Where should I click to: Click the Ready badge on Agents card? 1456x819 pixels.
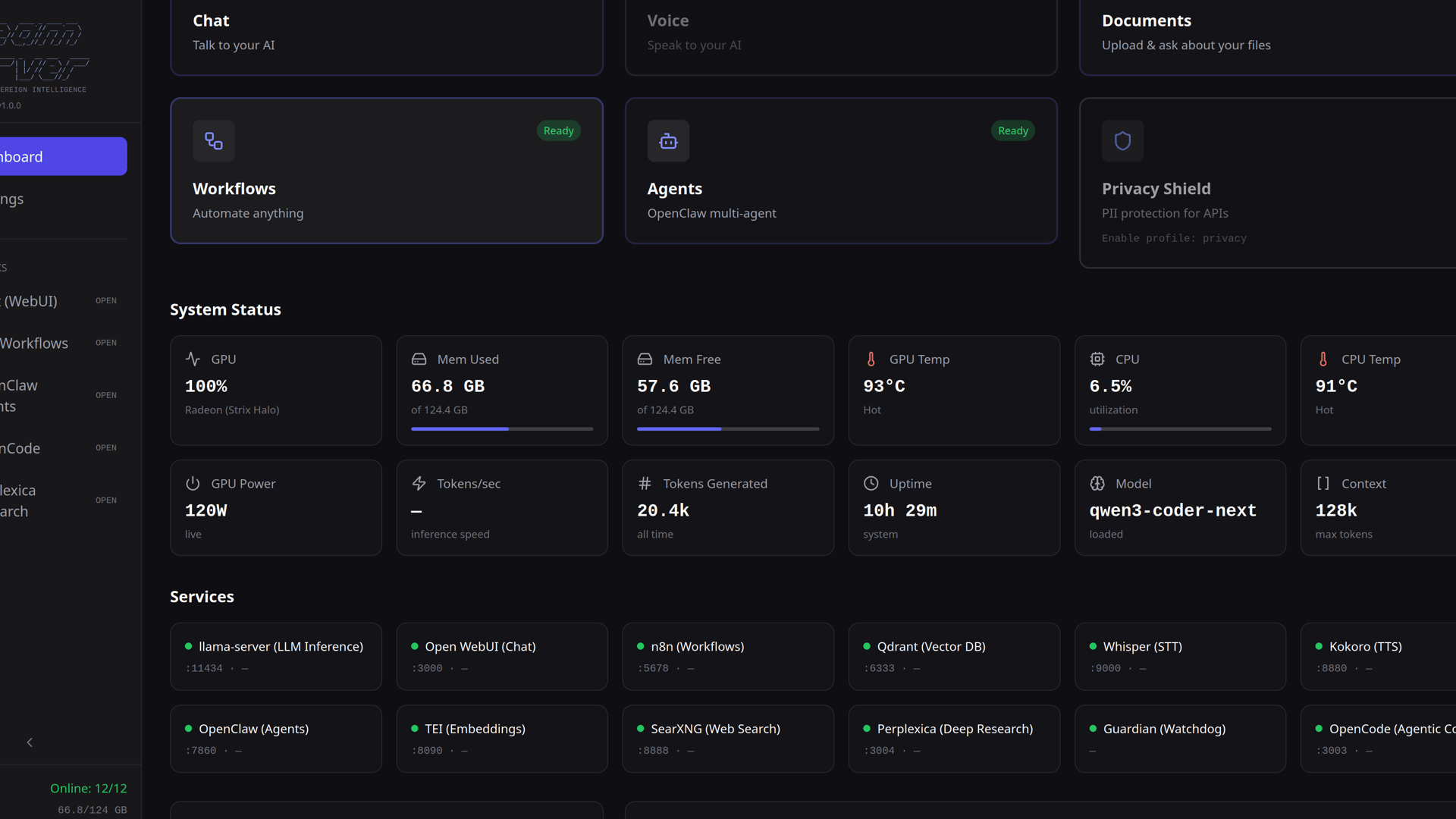1012,130
